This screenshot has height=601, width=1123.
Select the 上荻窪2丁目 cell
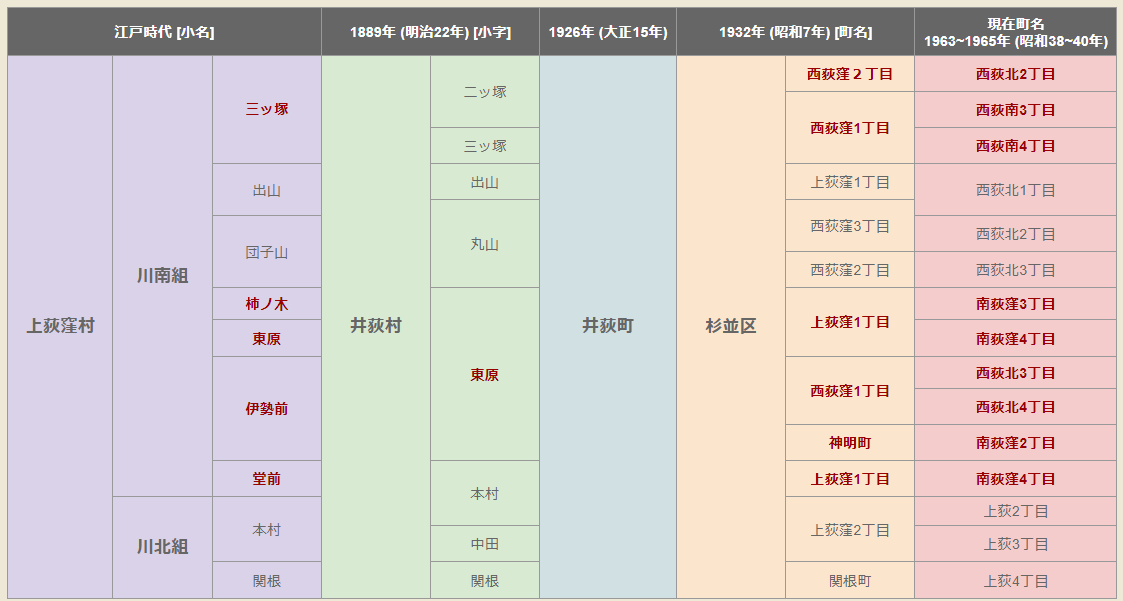tap(850, 529)
